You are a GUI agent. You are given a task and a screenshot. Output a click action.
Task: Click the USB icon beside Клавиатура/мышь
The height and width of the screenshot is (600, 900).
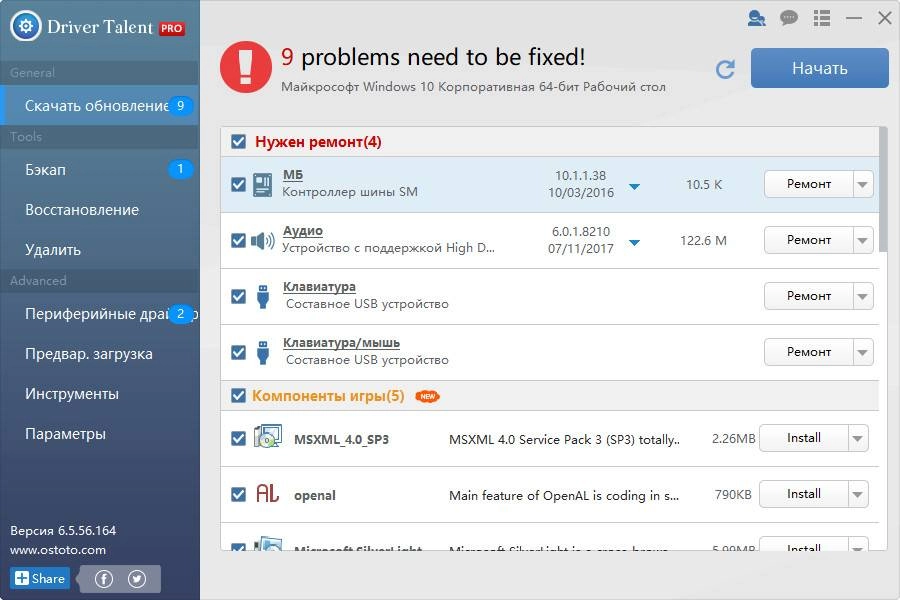pos(263,353)
